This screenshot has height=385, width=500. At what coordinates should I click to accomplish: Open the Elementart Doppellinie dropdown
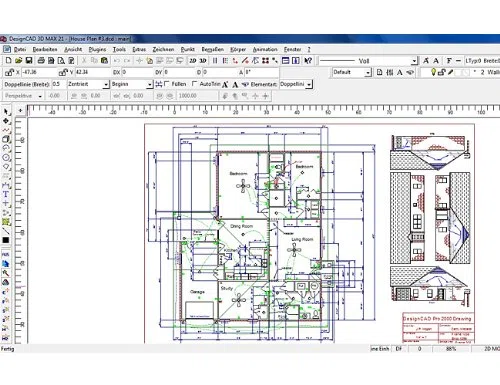[x=309, y=84]
